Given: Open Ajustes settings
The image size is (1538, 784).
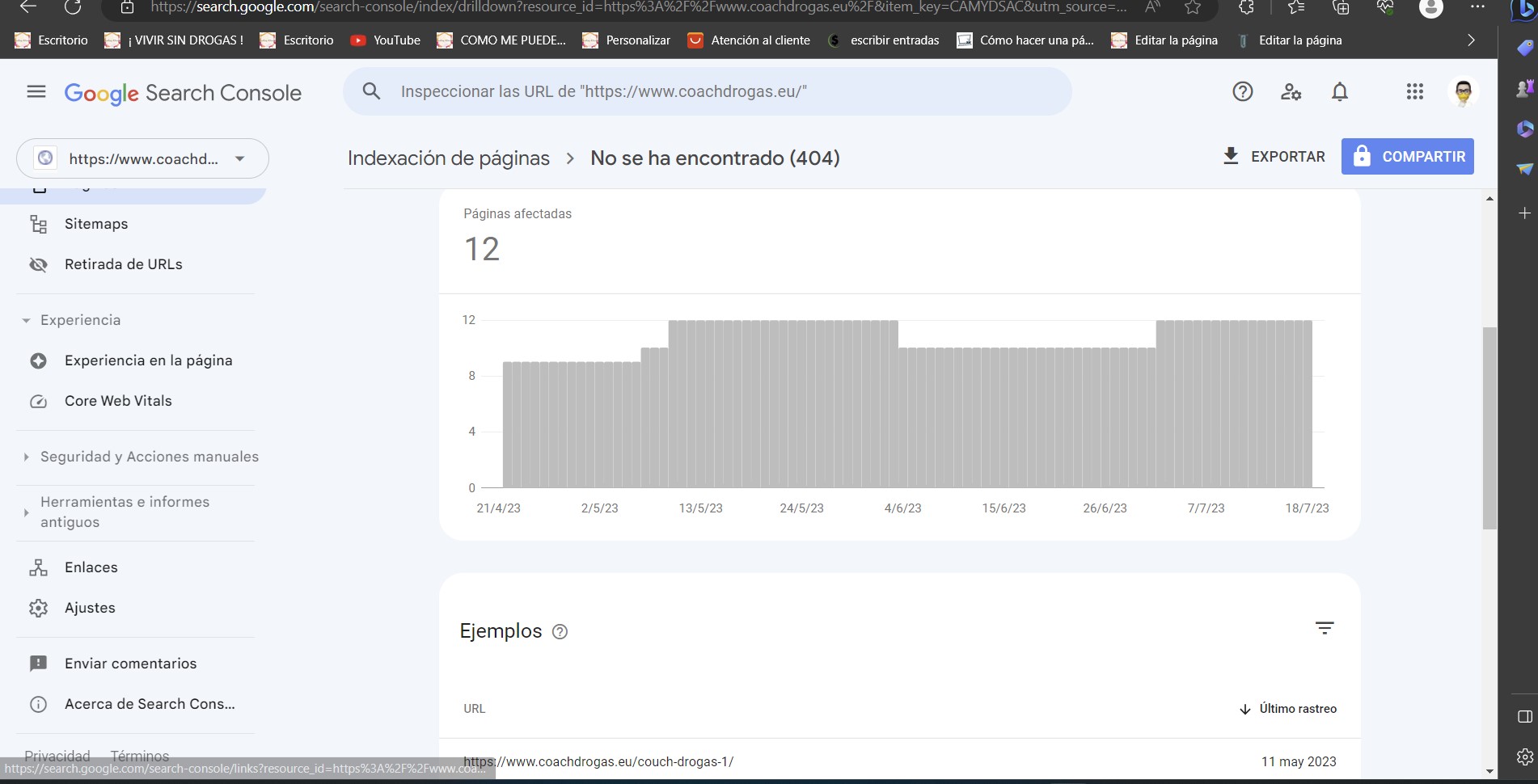Looking at the screenshot, I should 90,608.
